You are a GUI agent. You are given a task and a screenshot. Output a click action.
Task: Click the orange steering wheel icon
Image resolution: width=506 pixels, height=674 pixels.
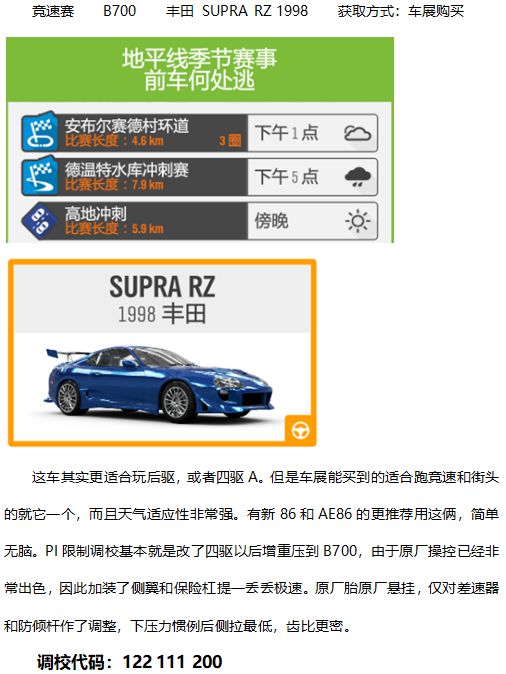click(300, 430)
